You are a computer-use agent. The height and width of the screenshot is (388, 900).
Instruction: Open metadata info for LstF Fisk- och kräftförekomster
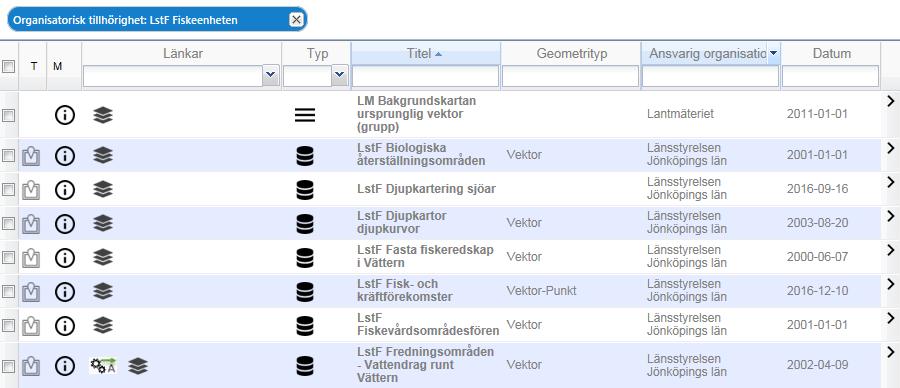tap(65, 292)
